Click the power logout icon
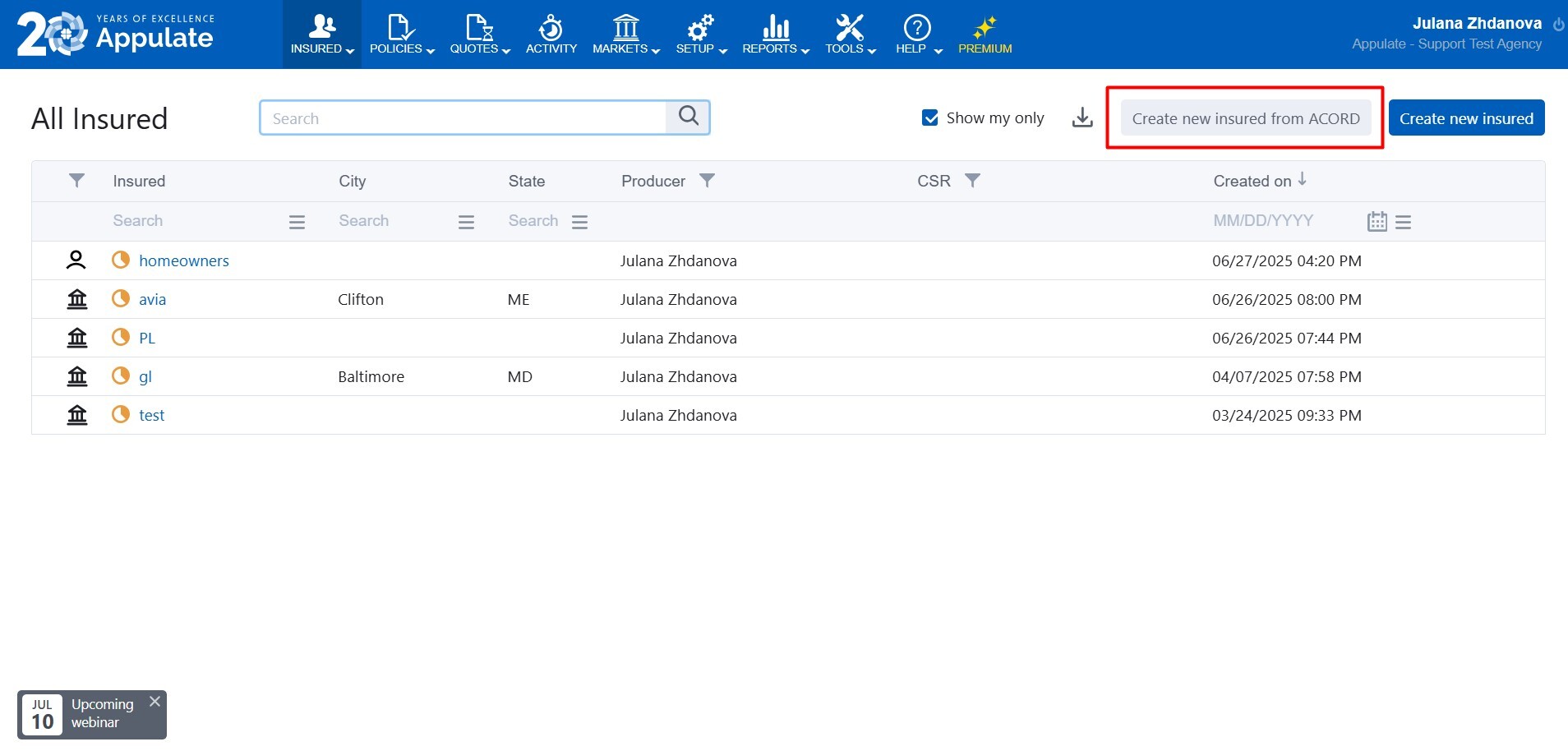The width and height of the screenshot is (1568, 751). pos(1558,25)
